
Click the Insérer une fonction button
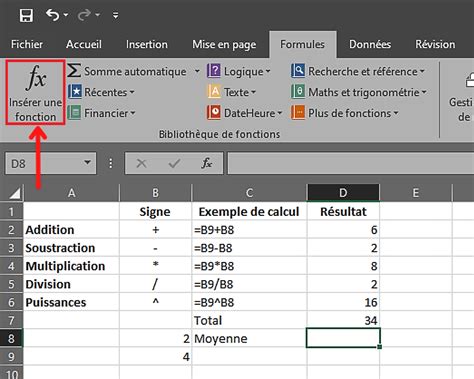coord(35,93)
